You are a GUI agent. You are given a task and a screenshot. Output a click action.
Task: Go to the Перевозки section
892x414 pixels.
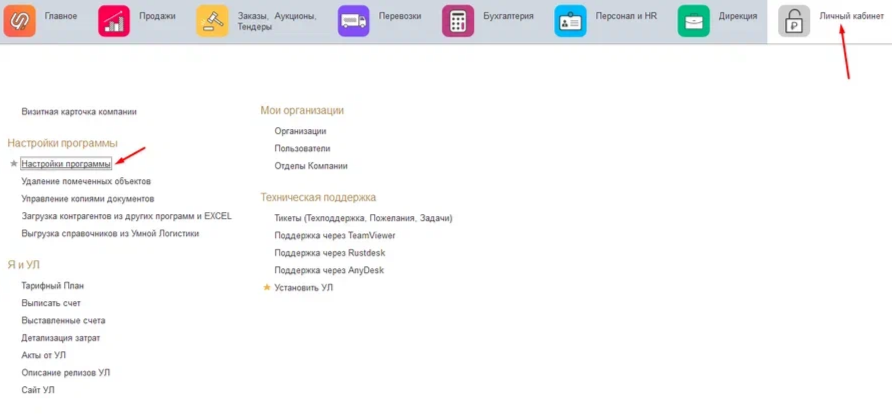pos(400,16)
